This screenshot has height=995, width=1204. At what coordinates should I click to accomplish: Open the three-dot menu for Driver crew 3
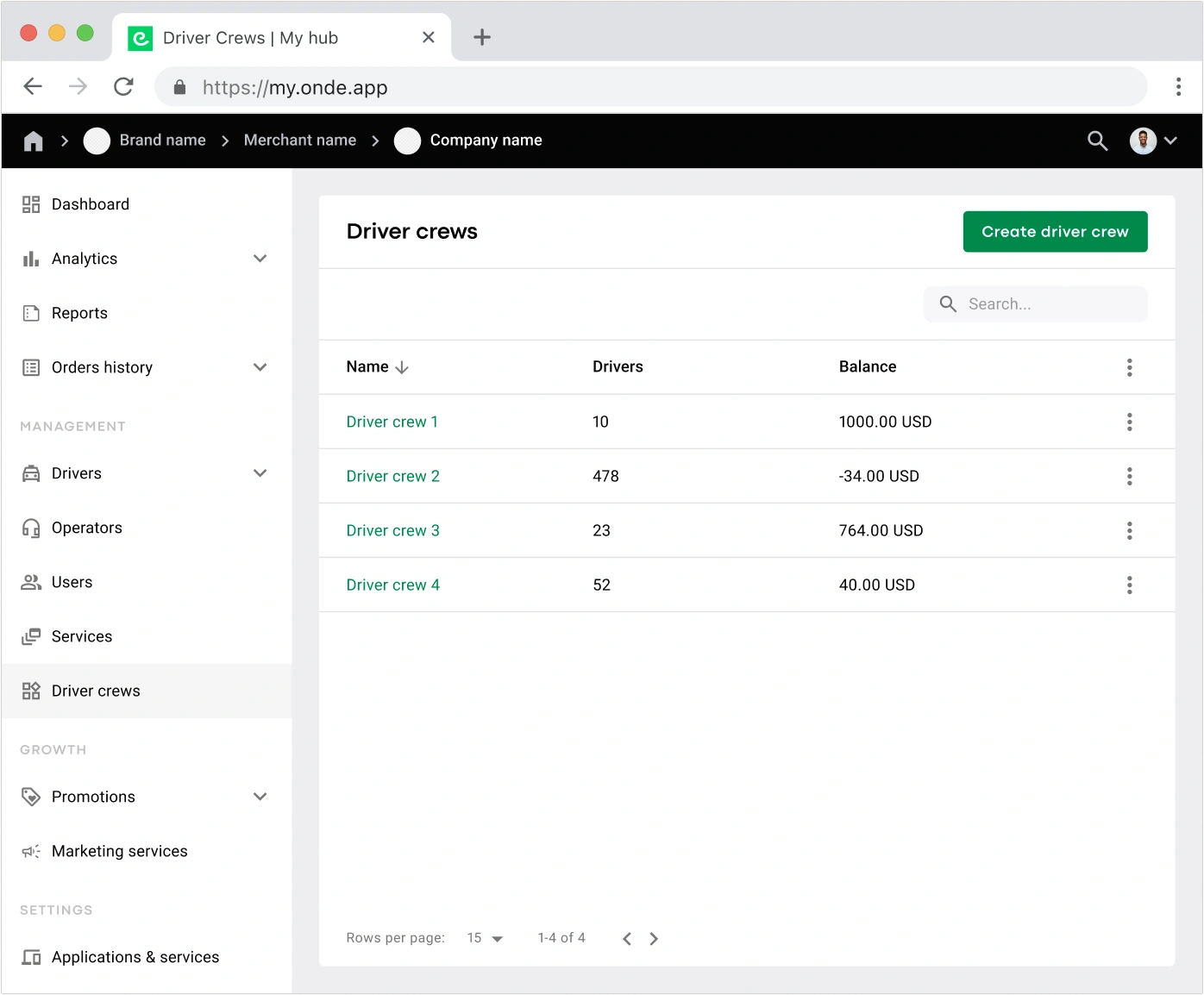(1129, 530)
